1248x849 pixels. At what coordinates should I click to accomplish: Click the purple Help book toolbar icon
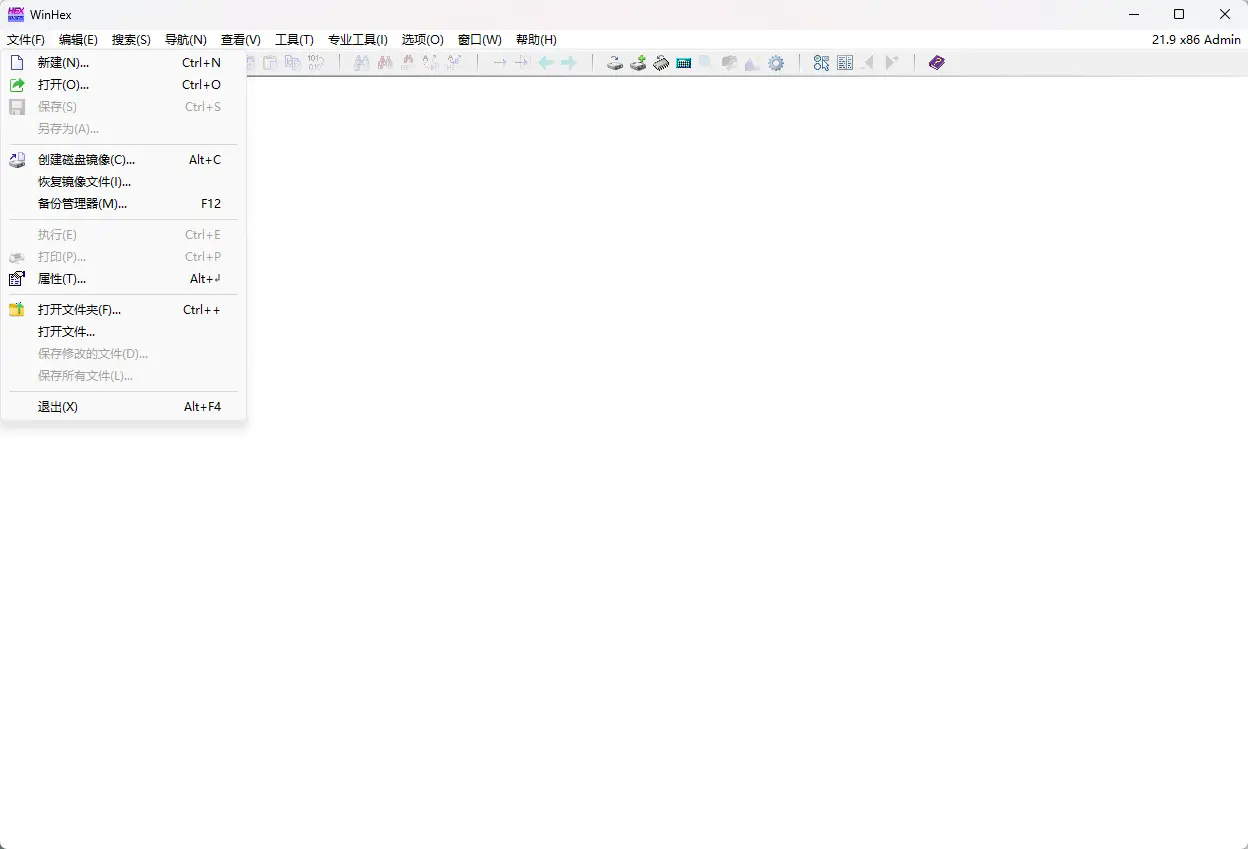937,63
